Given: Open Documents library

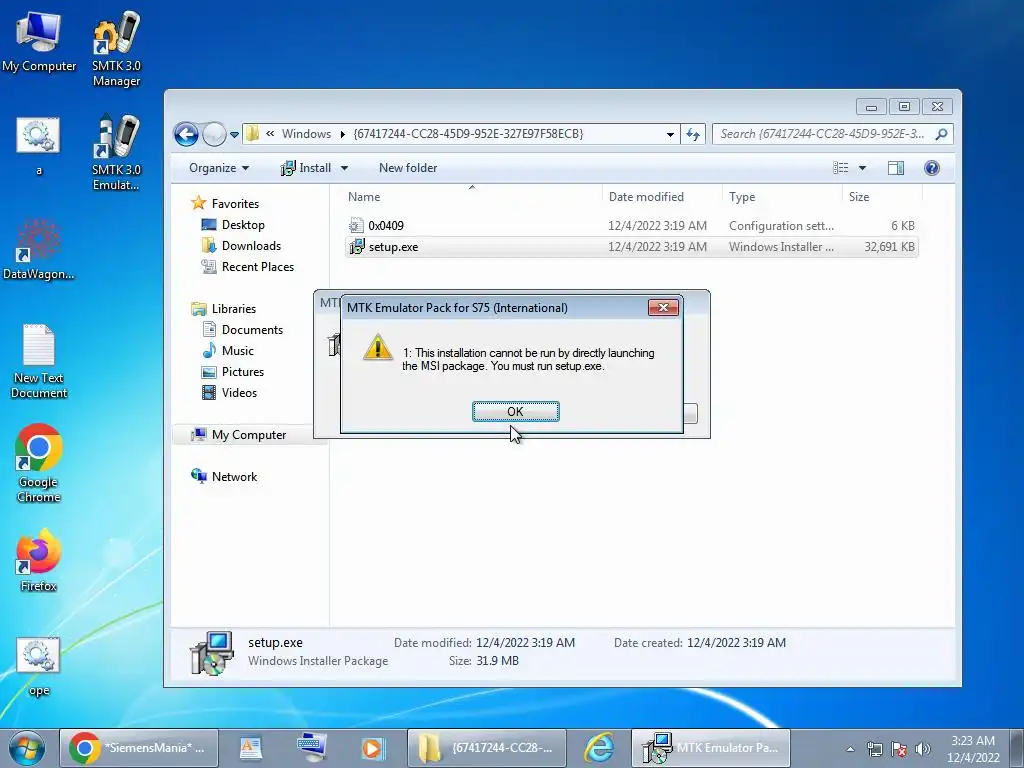Looking at the screenshot, I should pyautogui.click(x=242, y=330).
